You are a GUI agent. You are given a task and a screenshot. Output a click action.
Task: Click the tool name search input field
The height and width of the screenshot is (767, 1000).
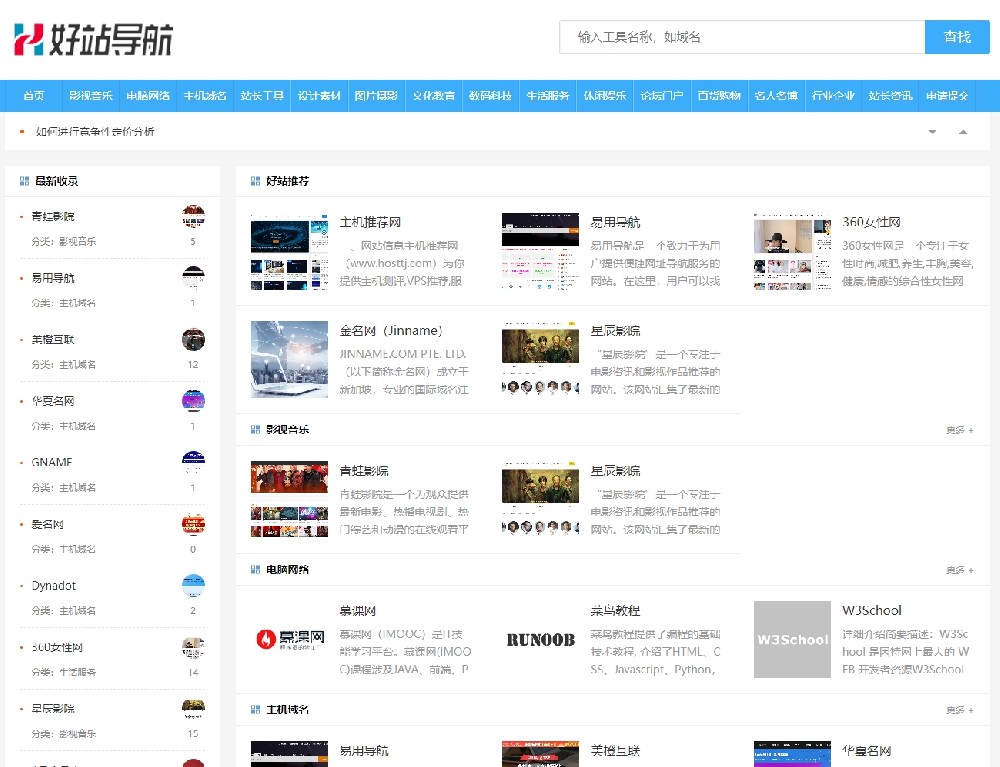[x=741, y=37]
